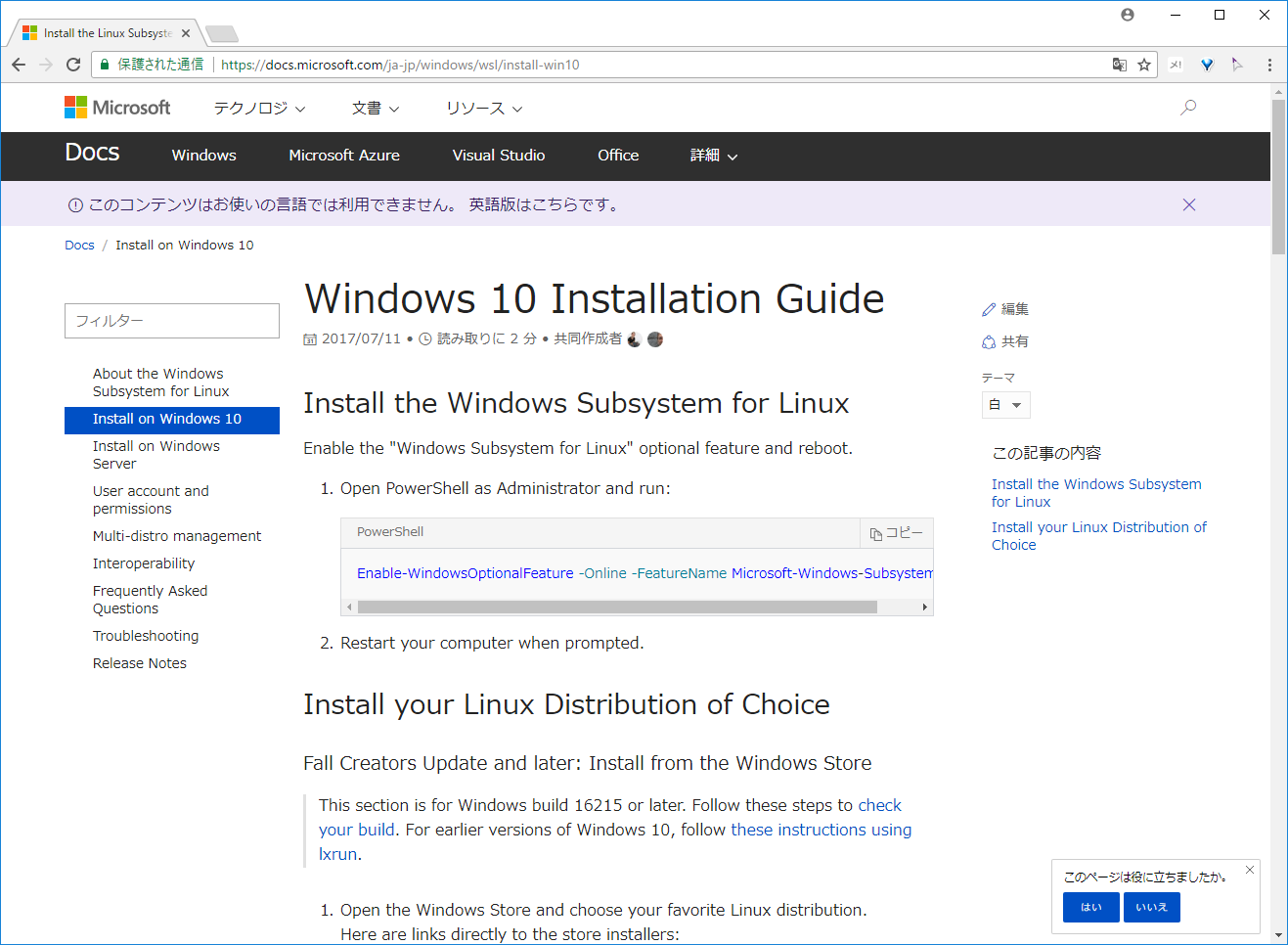Open the translate page icon in address bar
Image resolution: width=1288 pixels, height=945 pixels.
[x=1120, y=65]
